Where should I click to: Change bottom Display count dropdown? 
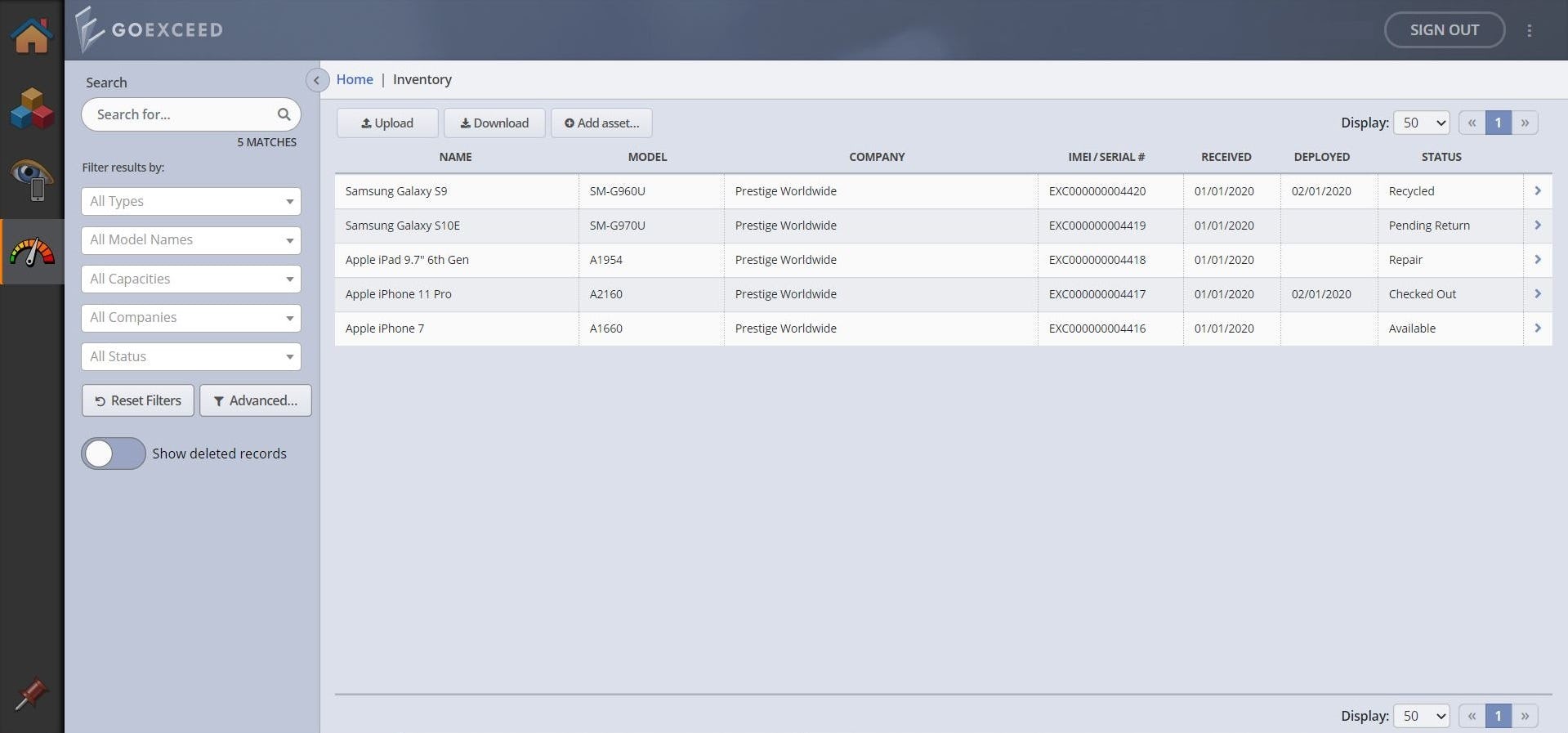[1422, 716]
